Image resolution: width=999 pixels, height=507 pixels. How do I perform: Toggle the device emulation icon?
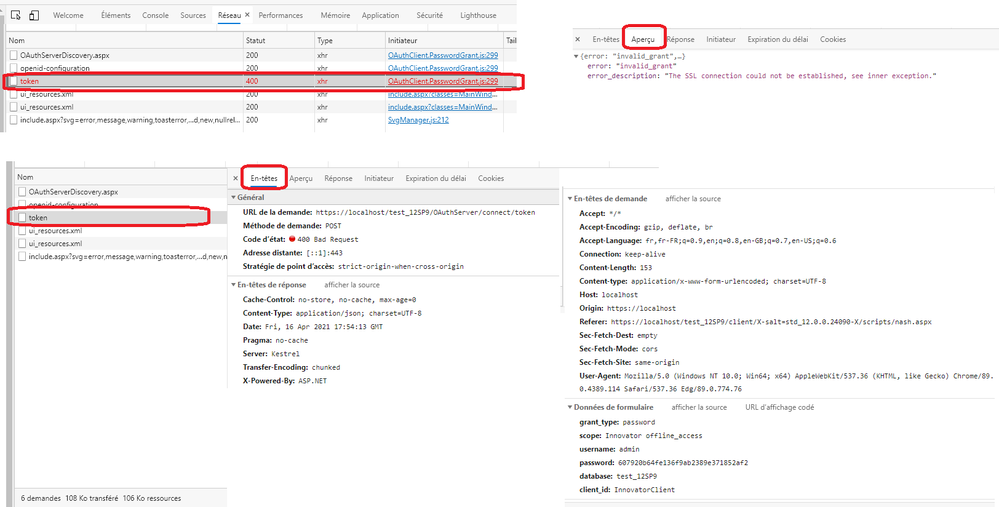pyautogui.click(x=34, y=16)
